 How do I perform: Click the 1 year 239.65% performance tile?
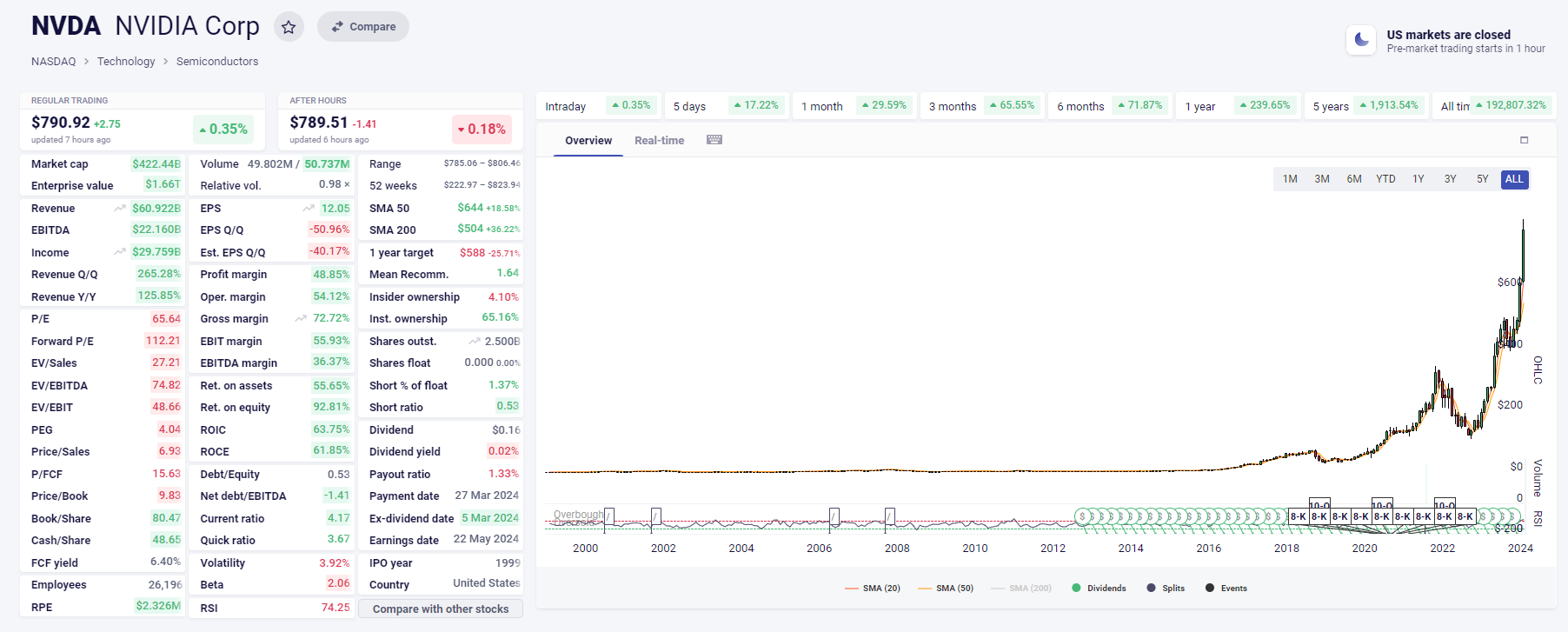pyautogui.click(x=1238, y=106)
